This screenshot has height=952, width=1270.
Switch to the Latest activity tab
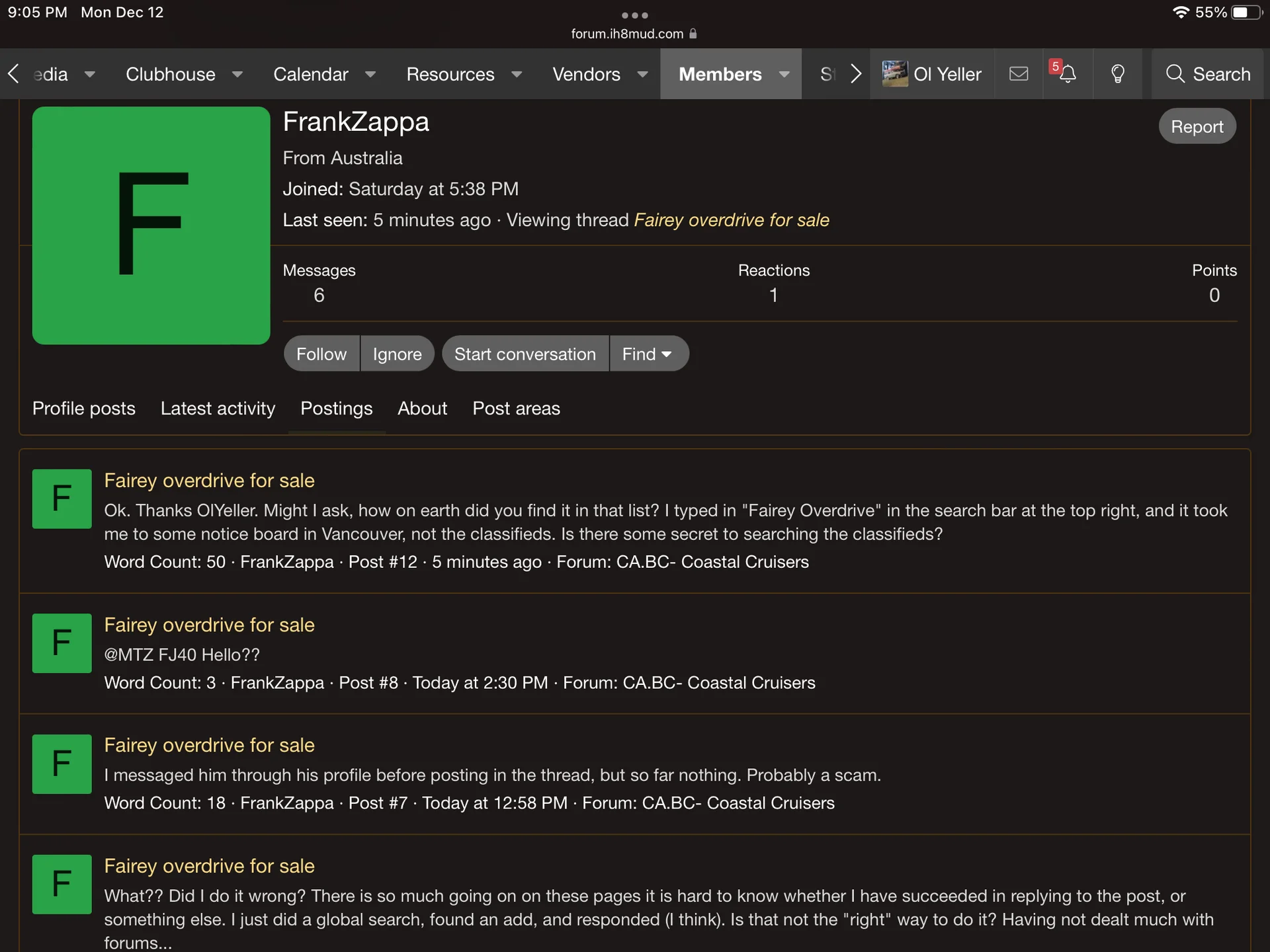pyautogui.click(x=218, y=409)
